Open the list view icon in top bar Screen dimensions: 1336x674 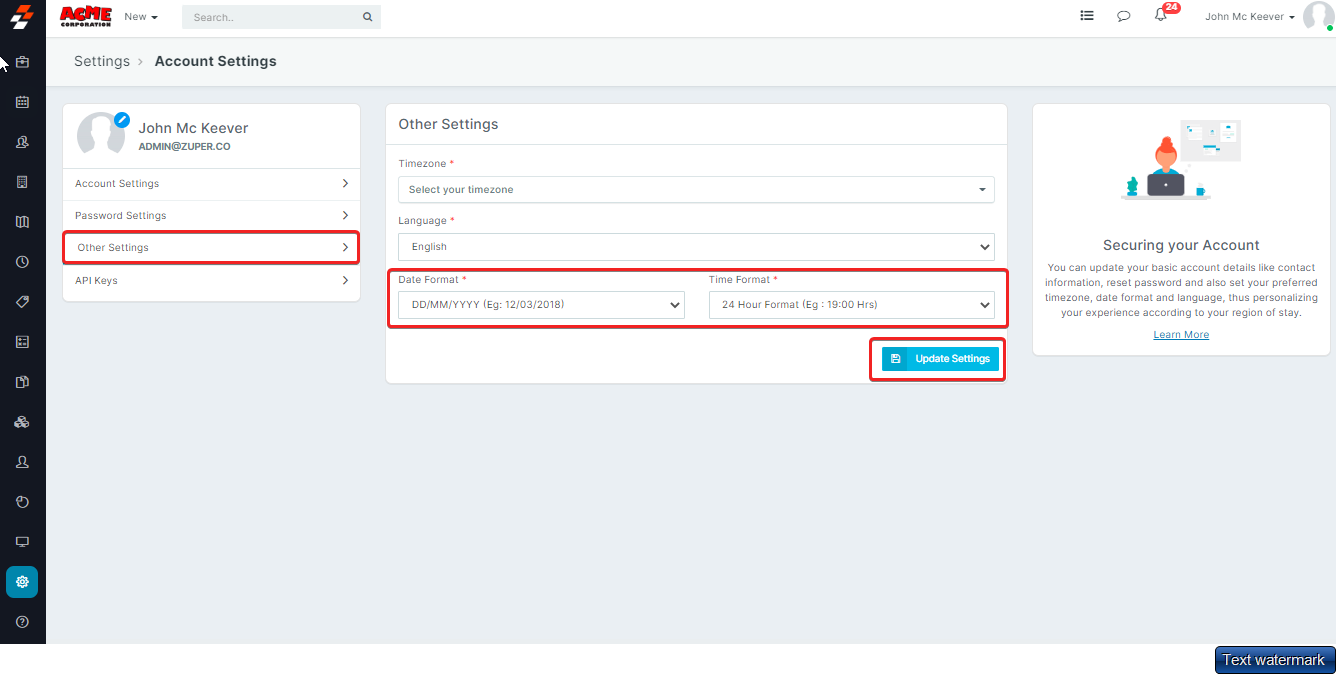coord(1087,16)
